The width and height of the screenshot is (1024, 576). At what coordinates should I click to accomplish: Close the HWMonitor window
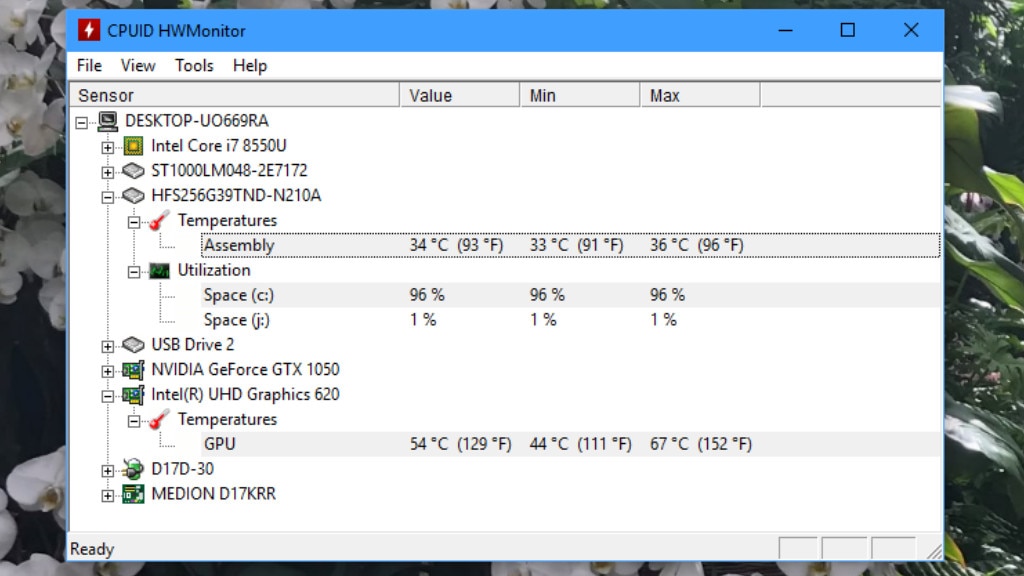coord(911,30)
